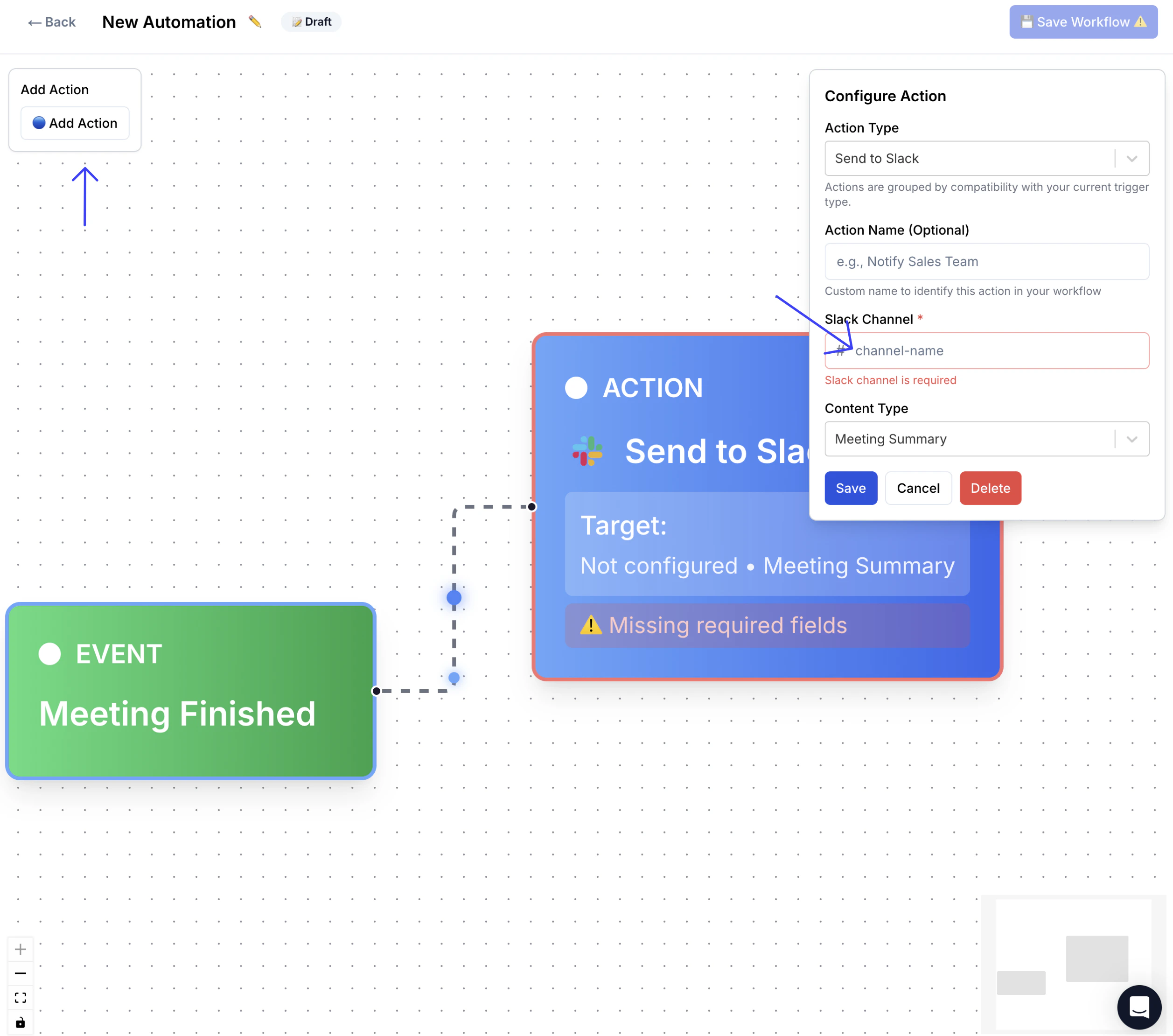Click the lower edge handle on connector
Screen dimensions: 1173x1036
(x=454, y=678)
